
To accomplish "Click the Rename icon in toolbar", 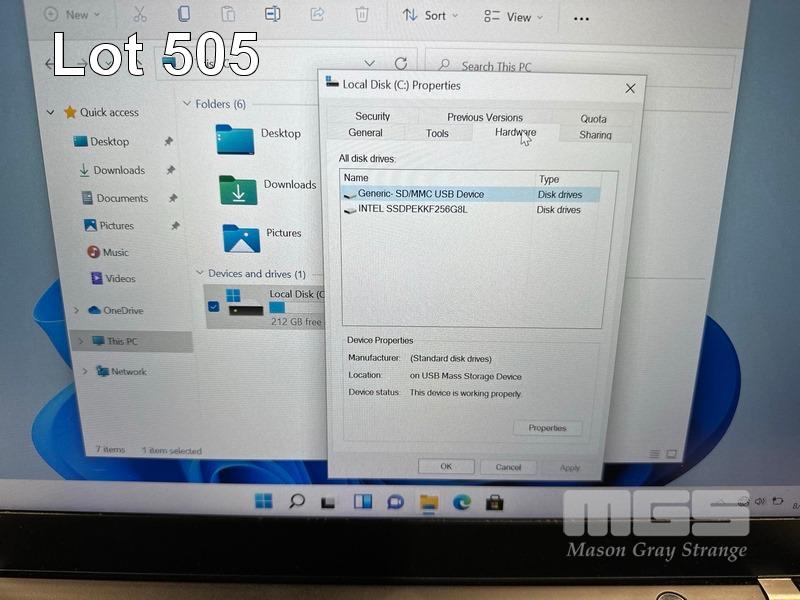I will click(272, 14).
